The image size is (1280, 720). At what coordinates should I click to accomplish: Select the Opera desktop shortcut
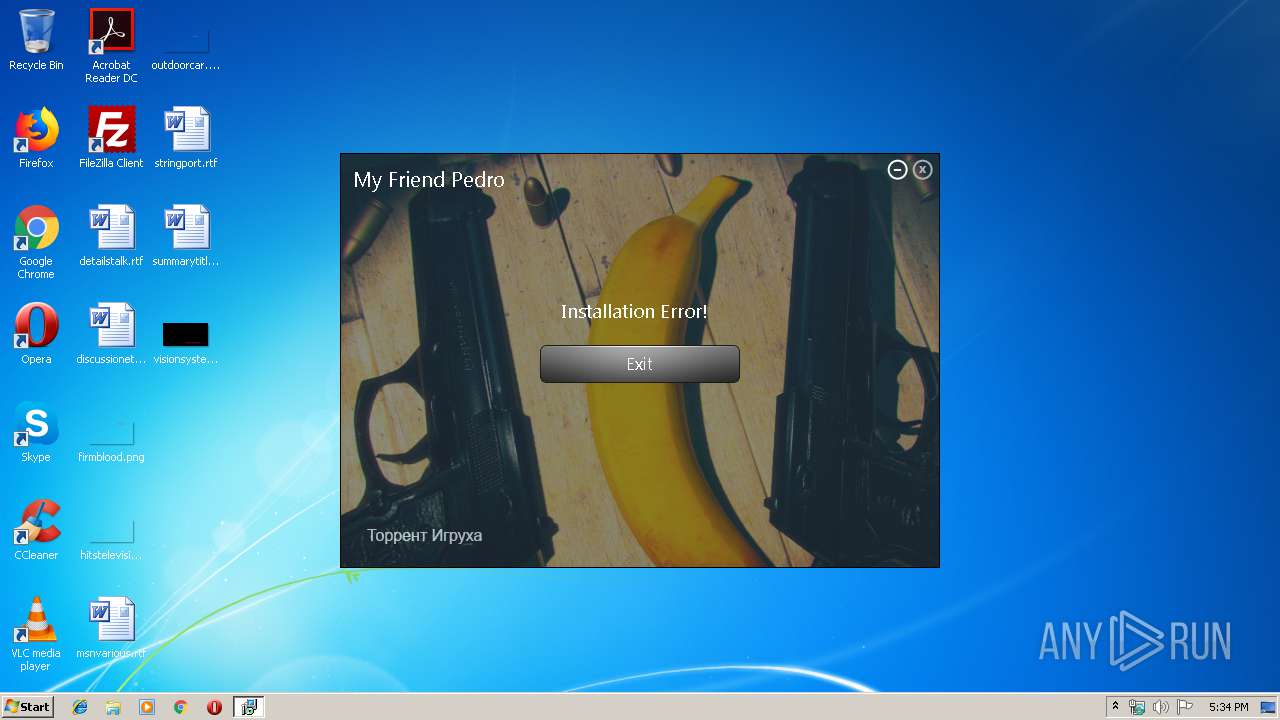tap(36, 334)
